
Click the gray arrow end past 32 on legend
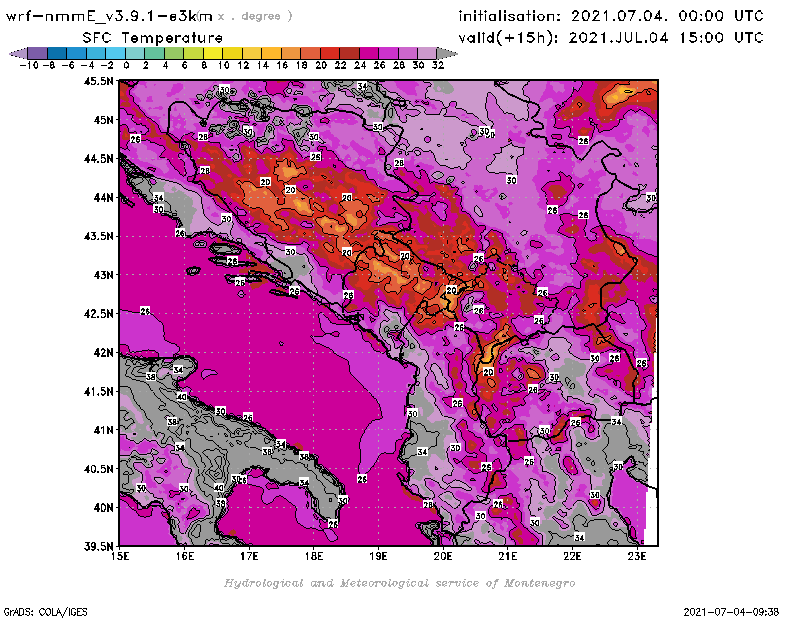click(447, 53)
